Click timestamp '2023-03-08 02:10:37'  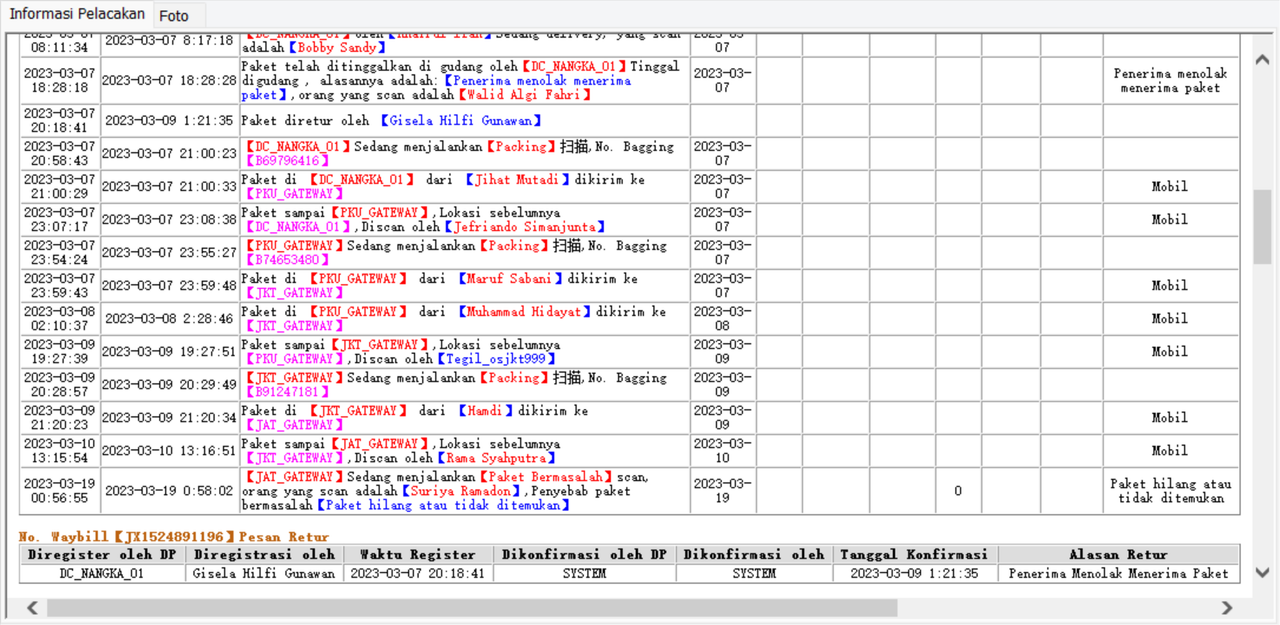60,319
